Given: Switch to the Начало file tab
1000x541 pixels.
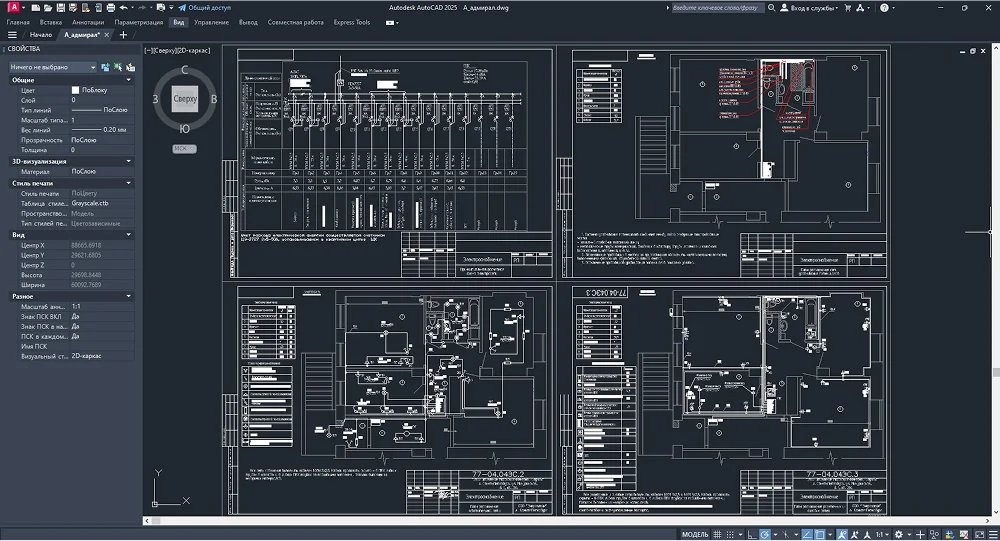Looking at the screenshot, I should 40,35.
